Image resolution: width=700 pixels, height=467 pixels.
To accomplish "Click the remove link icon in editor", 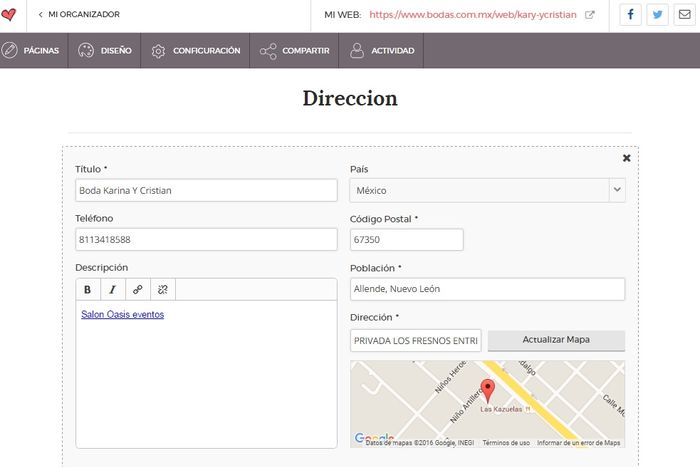I will [163, 290].
